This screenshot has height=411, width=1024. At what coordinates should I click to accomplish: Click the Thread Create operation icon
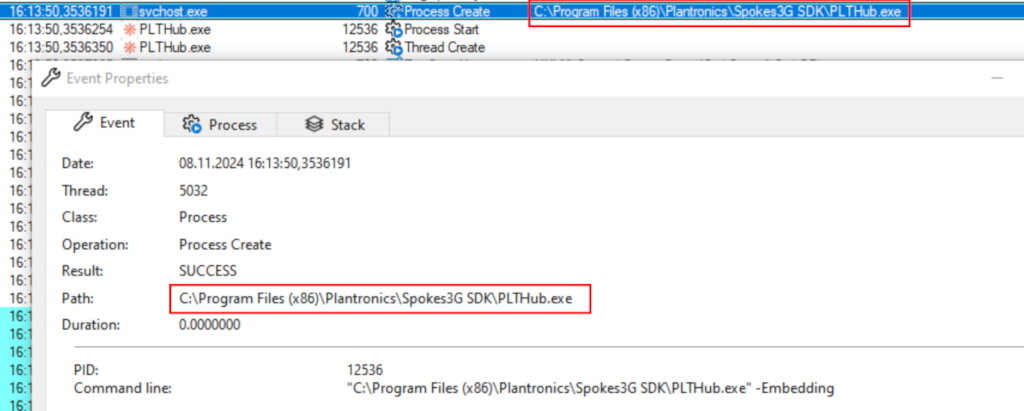click(394, 47)
